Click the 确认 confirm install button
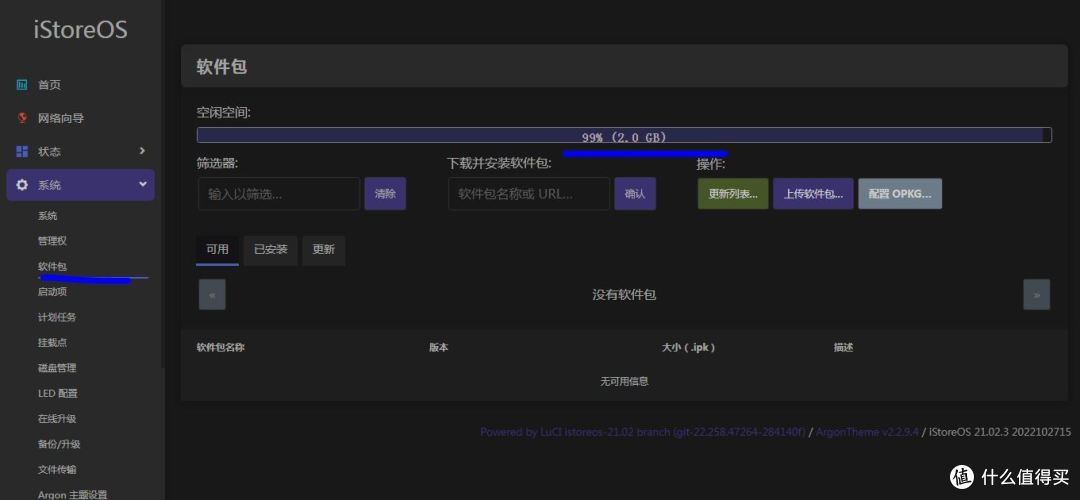This screenshot has height=500, width=1080. click(635, 194)
